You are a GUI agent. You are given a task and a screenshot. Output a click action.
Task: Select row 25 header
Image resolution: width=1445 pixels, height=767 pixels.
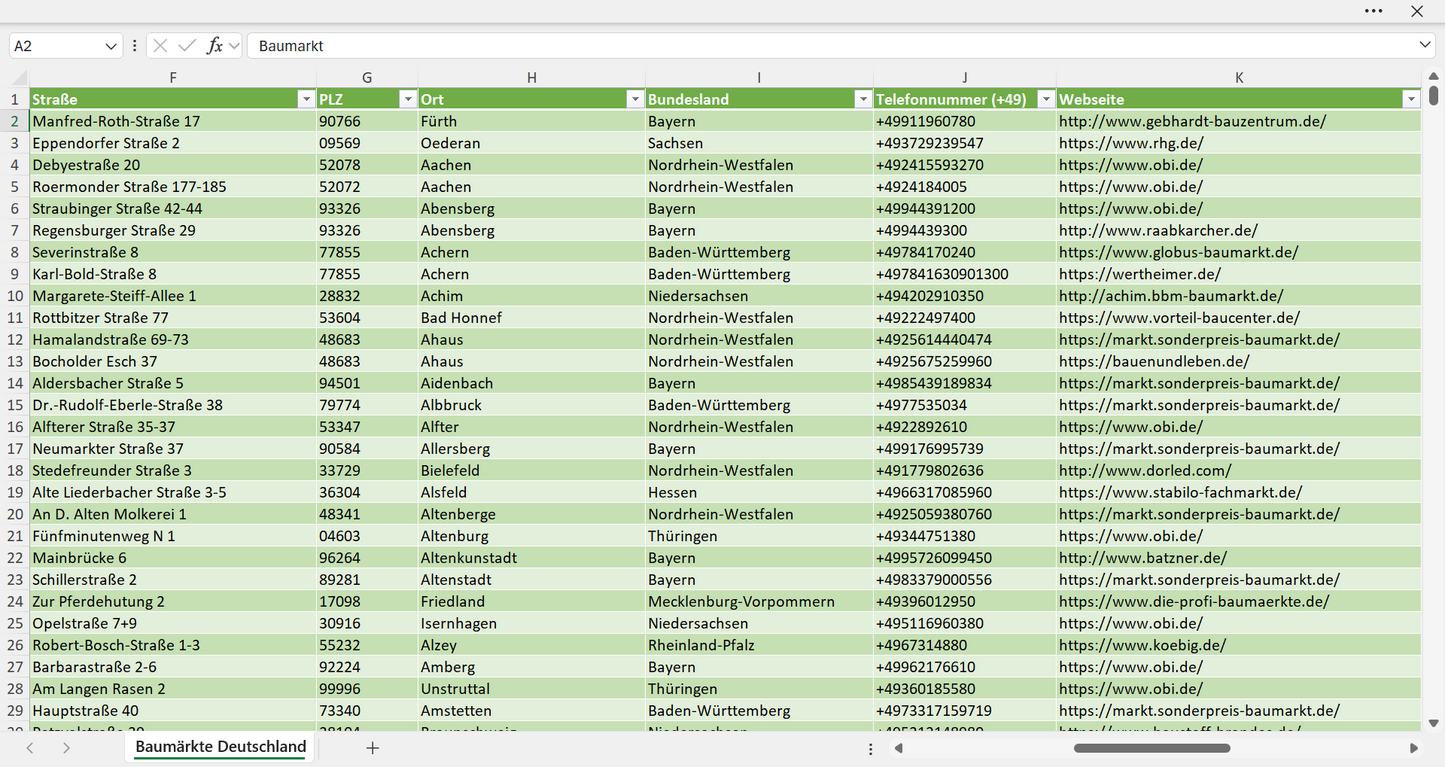tap(15, 623)
